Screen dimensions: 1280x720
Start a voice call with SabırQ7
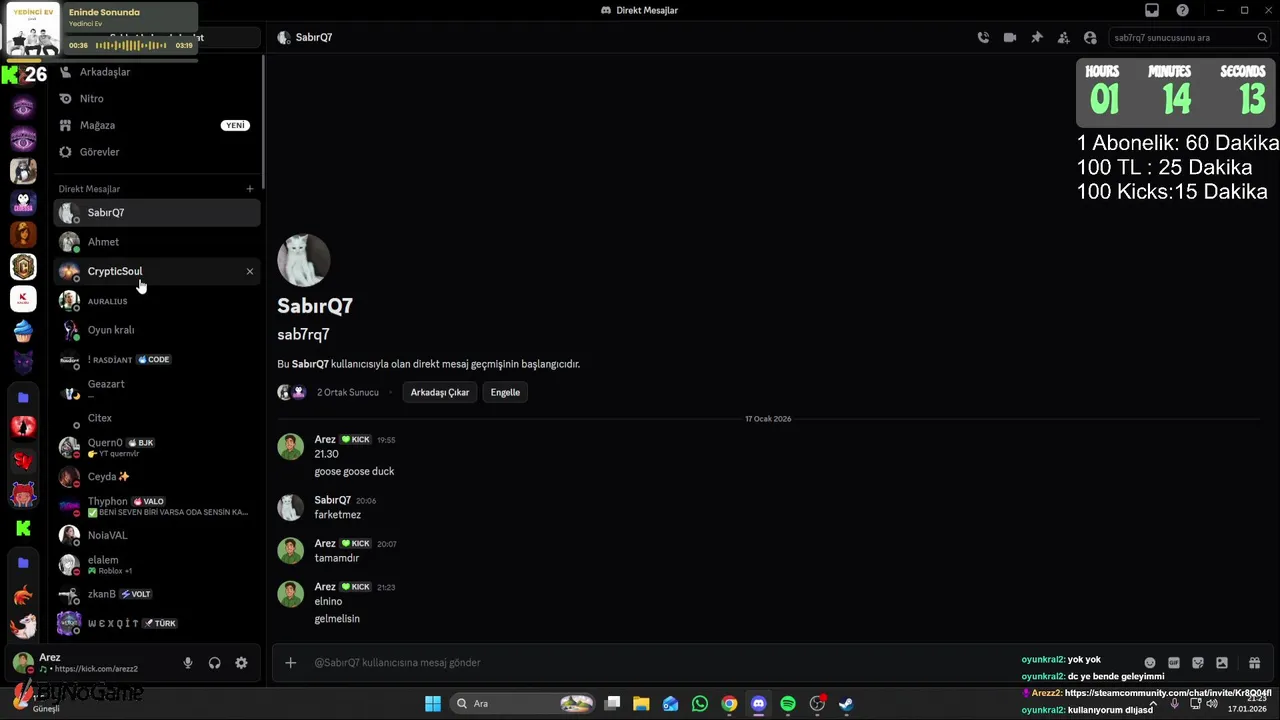pos(983,37)
